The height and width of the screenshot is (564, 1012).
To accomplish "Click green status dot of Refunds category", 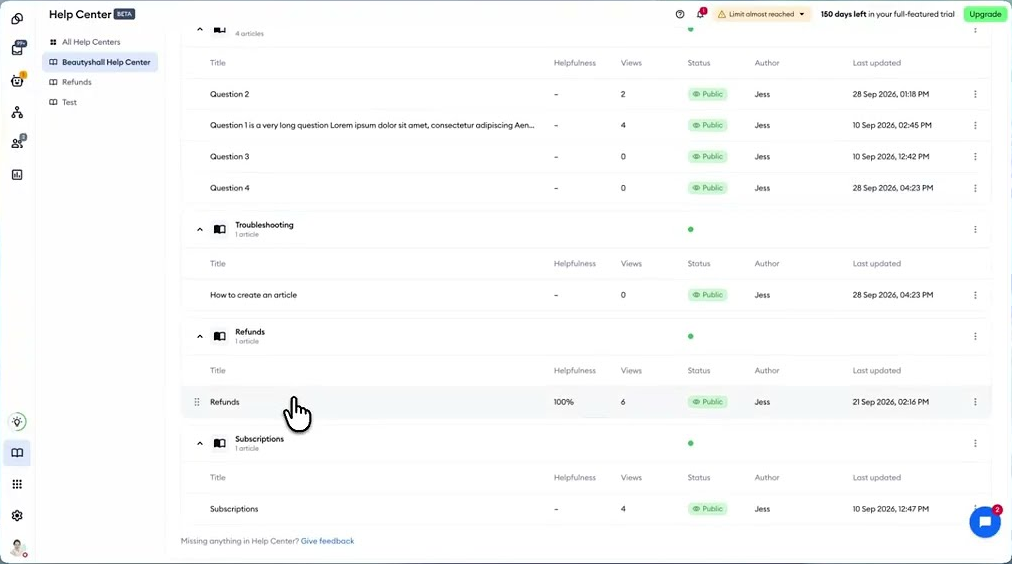I will 691,336.
